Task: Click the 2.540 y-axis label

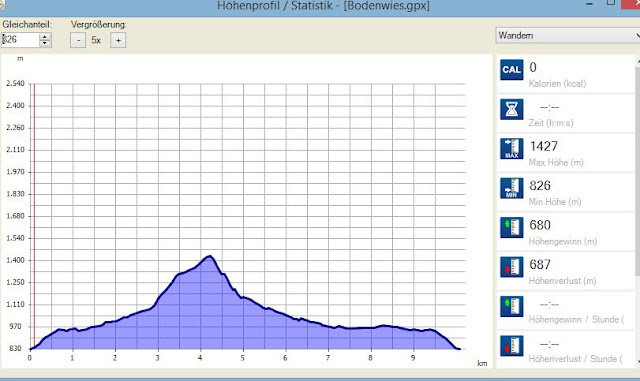Action: 16,83
